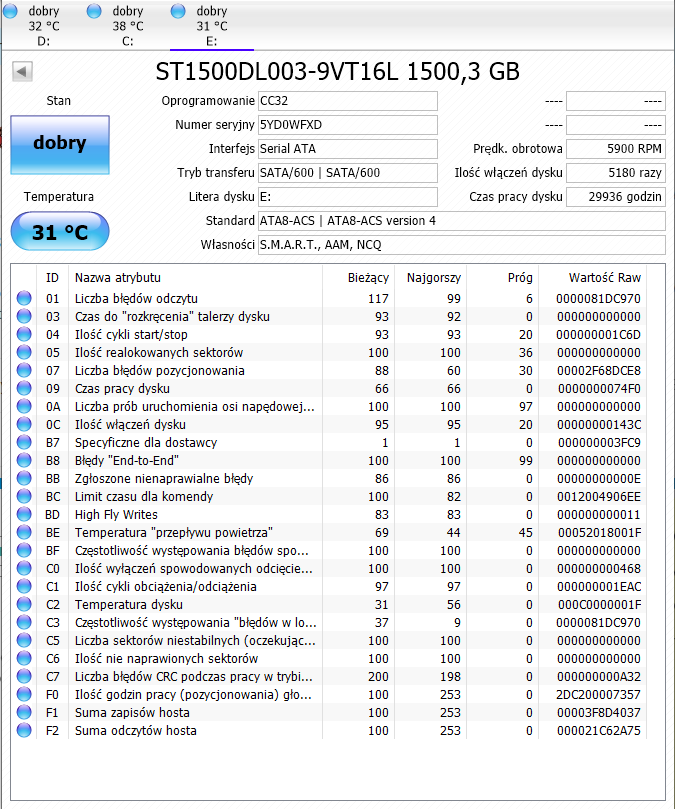Click the previous disk arrow button
Image resolution: width=675 pixels, height=809 pixels.
pyautogui.click(x=22, y=72)
